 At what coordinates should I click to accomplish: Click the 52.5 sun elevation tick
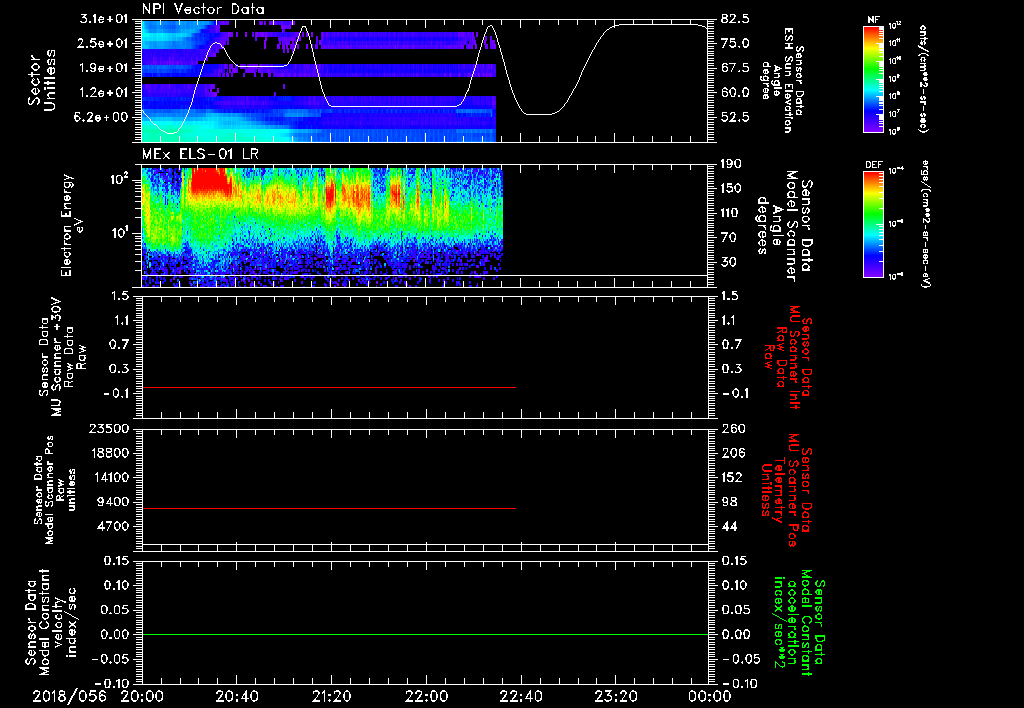coord(735,117)
